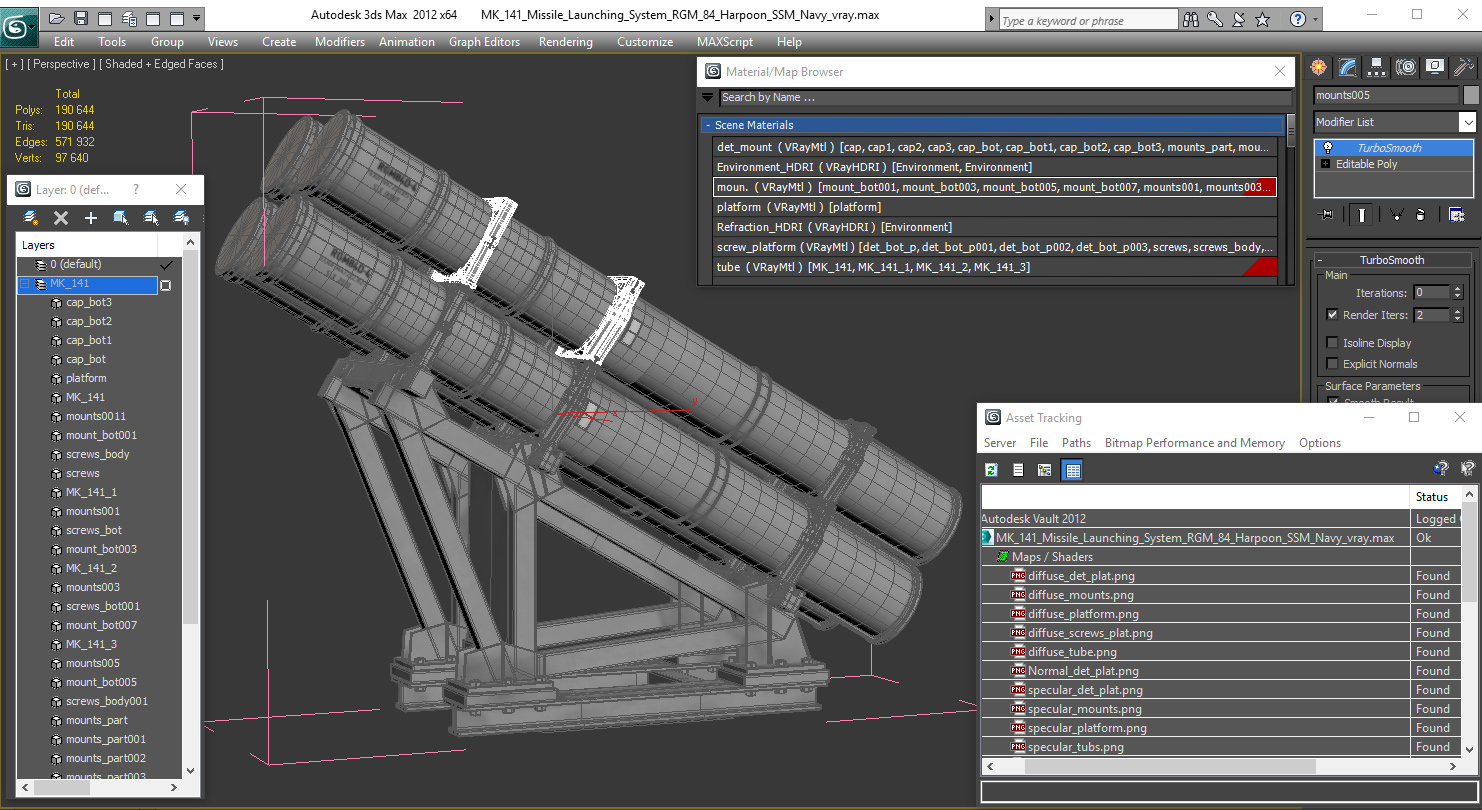Open the dropdown arrow next to Help icon
Screen dimensions: 1482x810
coord(1316,19)
